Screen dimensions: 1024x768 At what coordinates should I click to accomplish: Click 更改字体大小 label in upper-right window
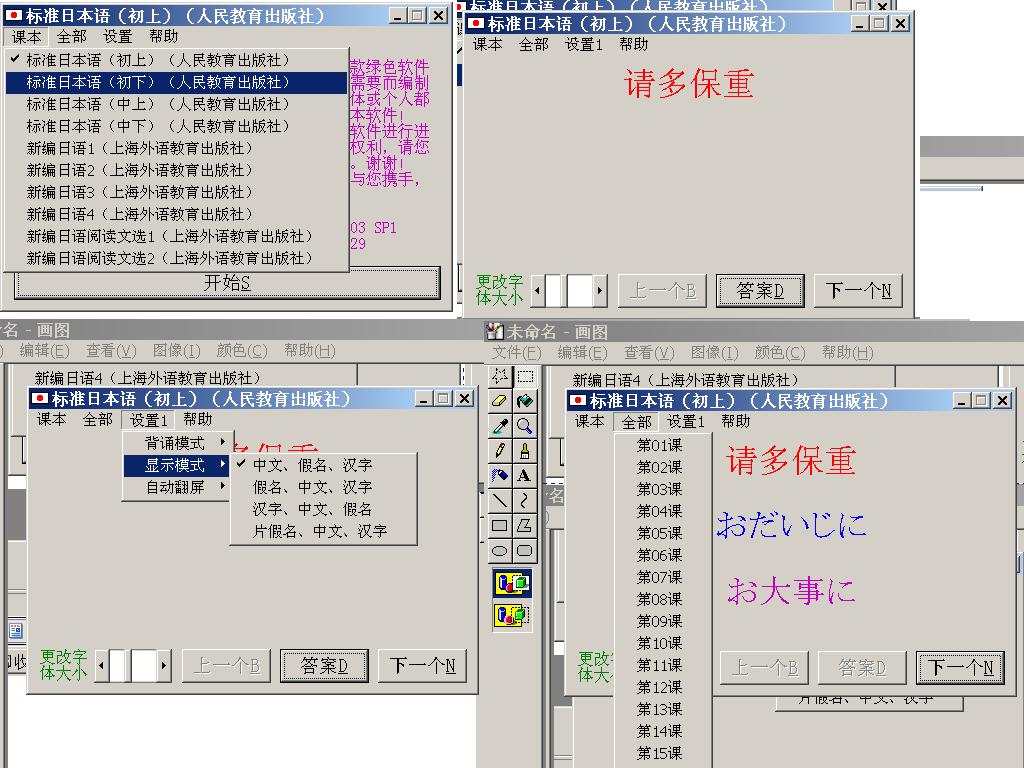click(x=500, y=290)
